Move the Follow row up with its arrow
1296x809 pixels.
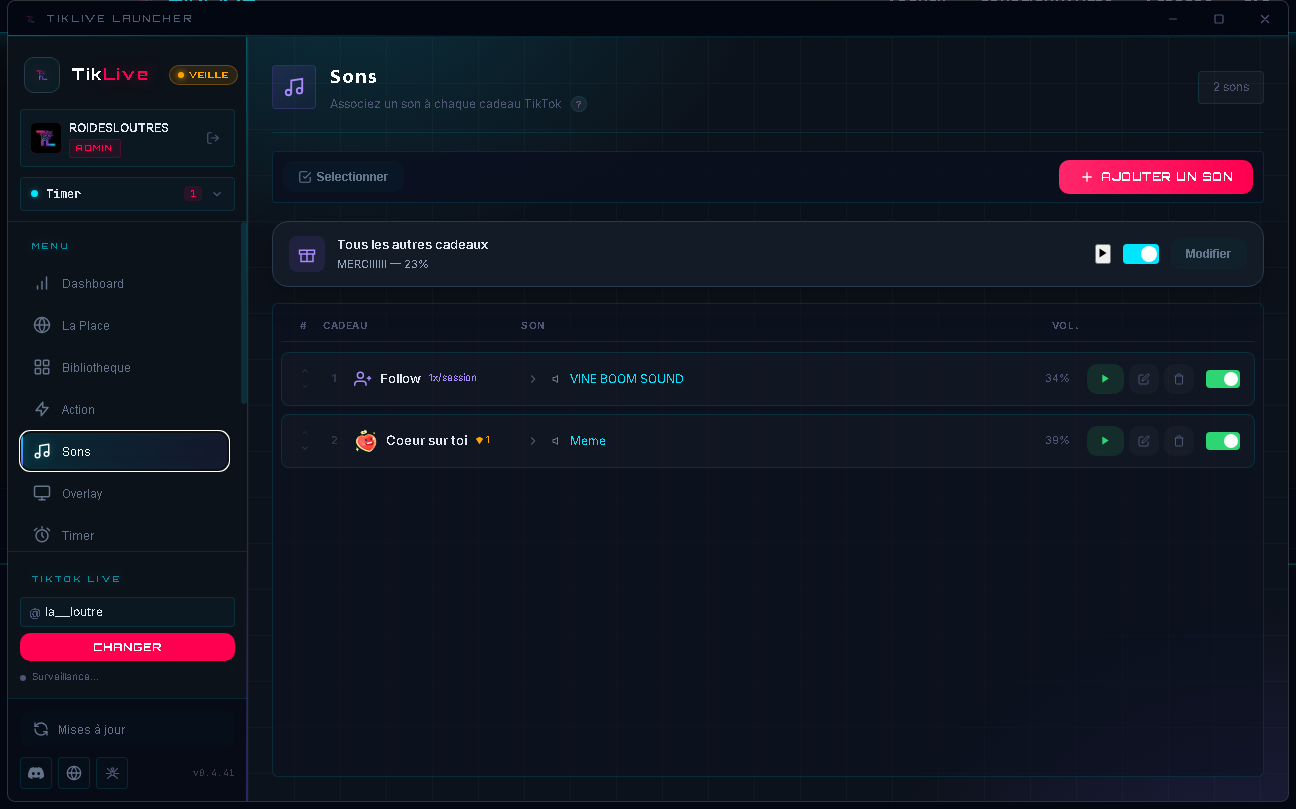(x=305, y=372)
